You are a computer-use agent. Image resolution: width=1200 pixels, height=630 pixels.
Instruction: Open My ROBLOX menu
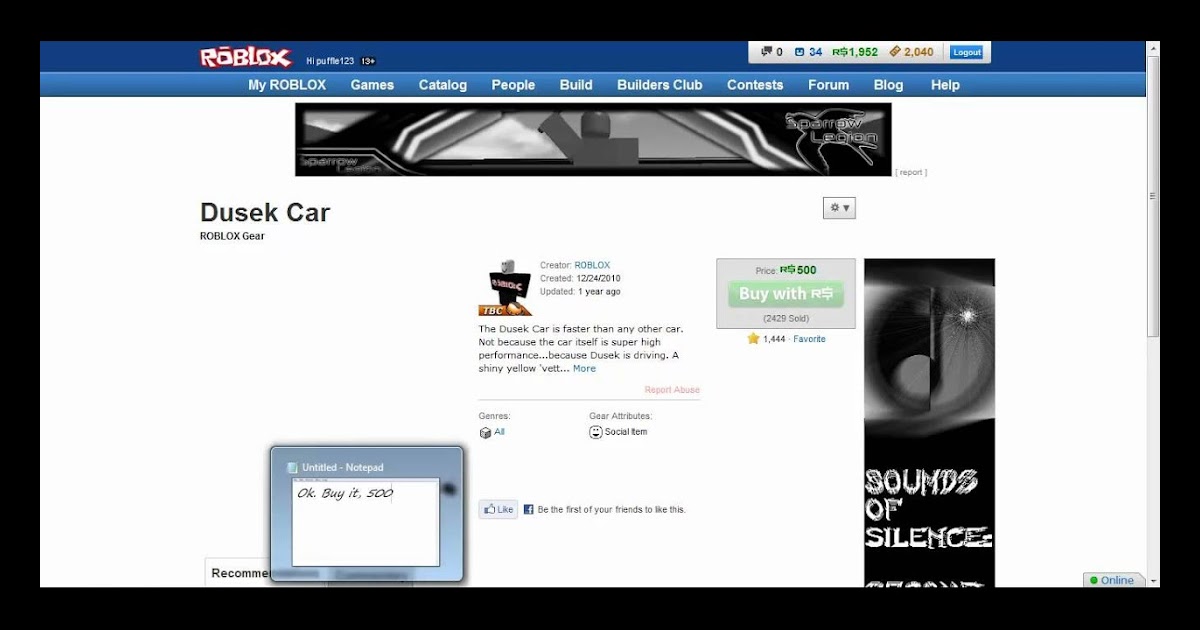point(287,85)
